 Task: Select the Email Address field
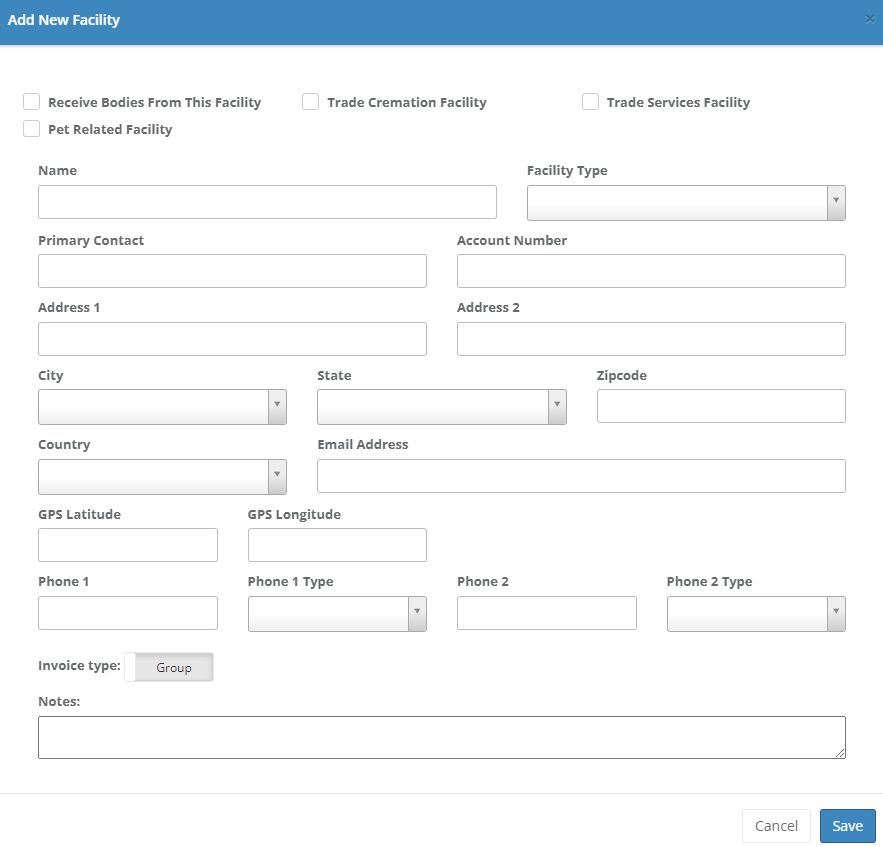coord(581,476)
